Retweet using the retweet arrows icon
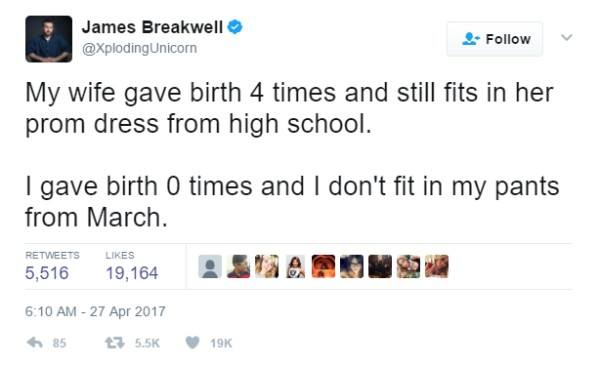This screenshot has width=600, height=366. tap(115, 343)
